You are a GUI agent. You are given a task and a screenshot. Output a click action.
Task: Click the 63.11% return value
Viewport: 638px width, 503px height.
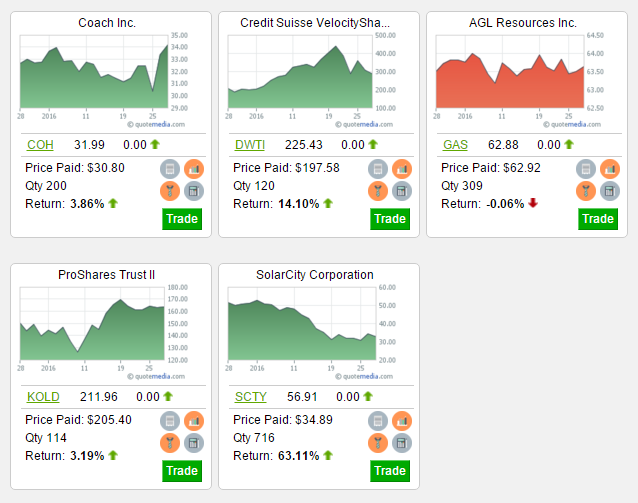[299, 455]
